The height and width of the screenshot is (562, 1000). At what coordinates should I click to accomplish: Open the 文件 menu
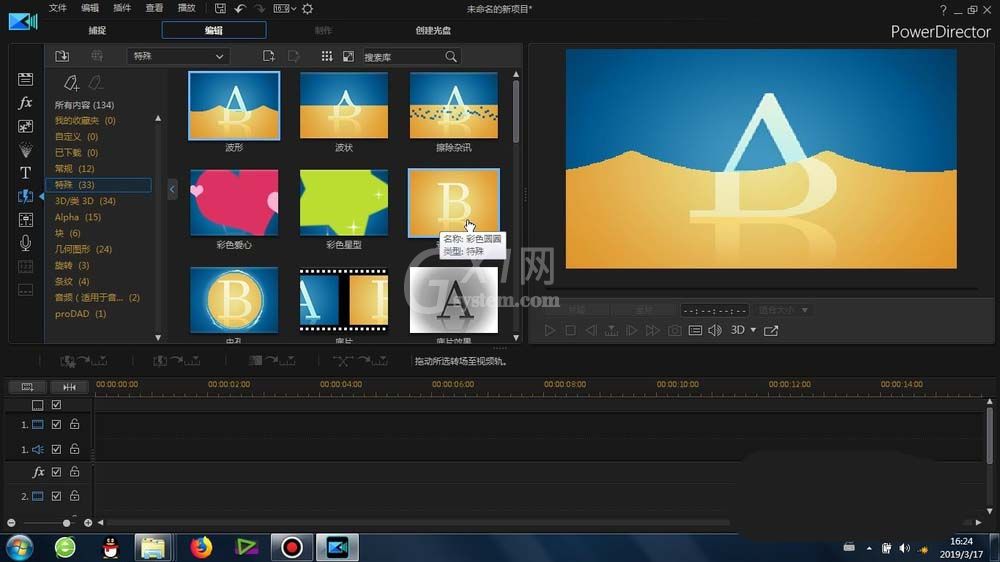point(57,8)
